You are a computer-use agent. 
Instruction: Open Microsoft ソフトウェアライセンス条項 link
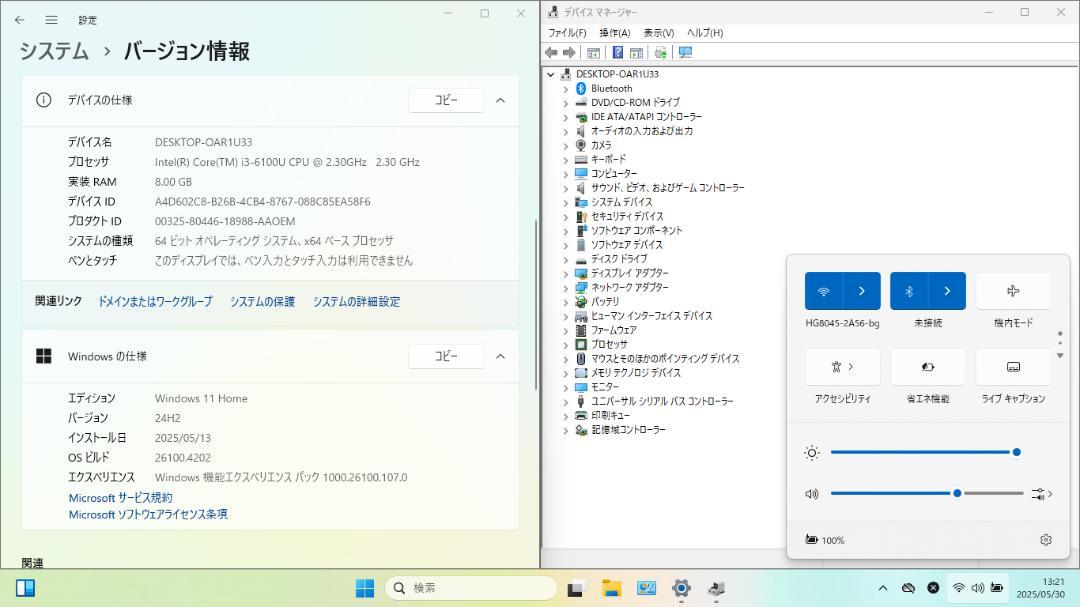tap(148, 515)
